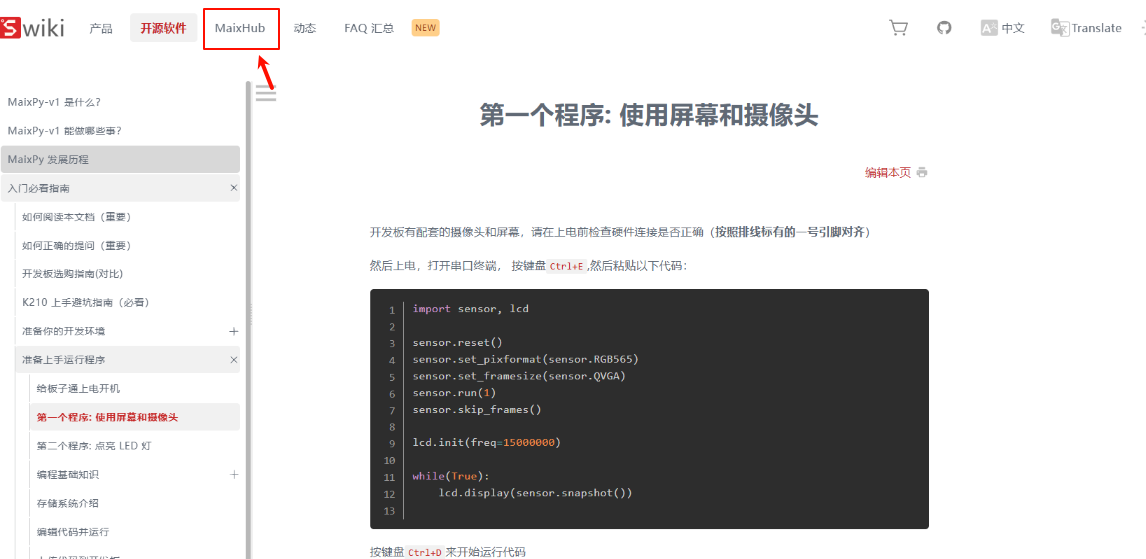Open MaixPy-v1 是什么？ page
Viewport: 1146px width, 559px height.
point(54,102)
